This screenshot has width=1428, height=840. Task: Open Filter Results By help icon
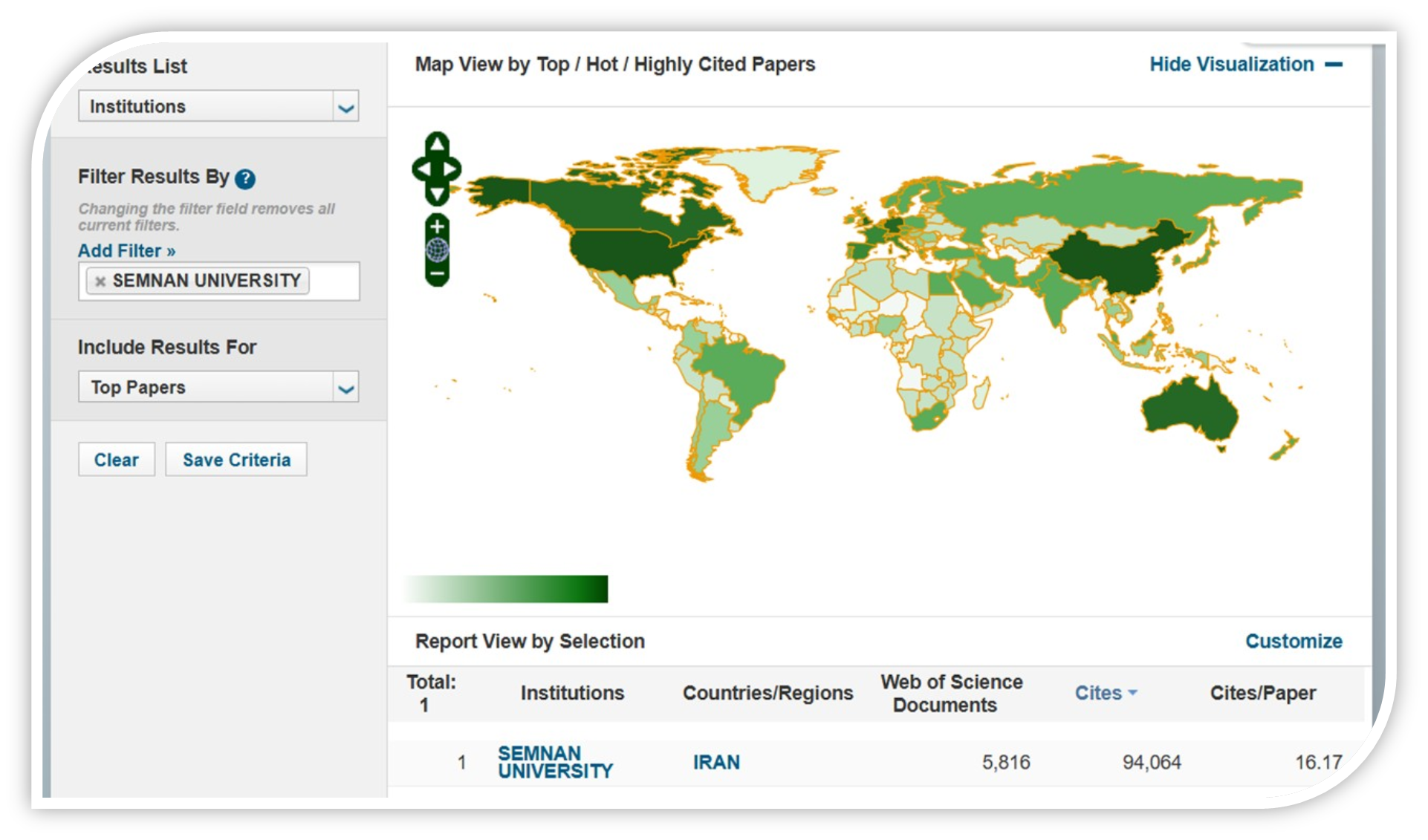(245, 179)
